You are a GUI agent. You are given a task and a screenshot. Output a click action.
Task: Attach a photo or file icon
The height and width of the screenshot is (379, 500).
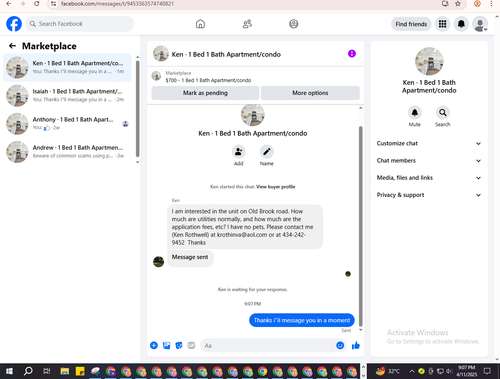(x=166, y=345)
